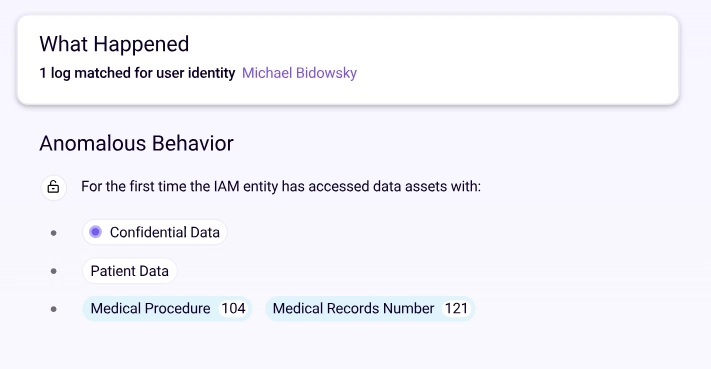Viewport: 711px width, 369px height.
Task: Select the Patient Data tag
Action: pos(130,271)
